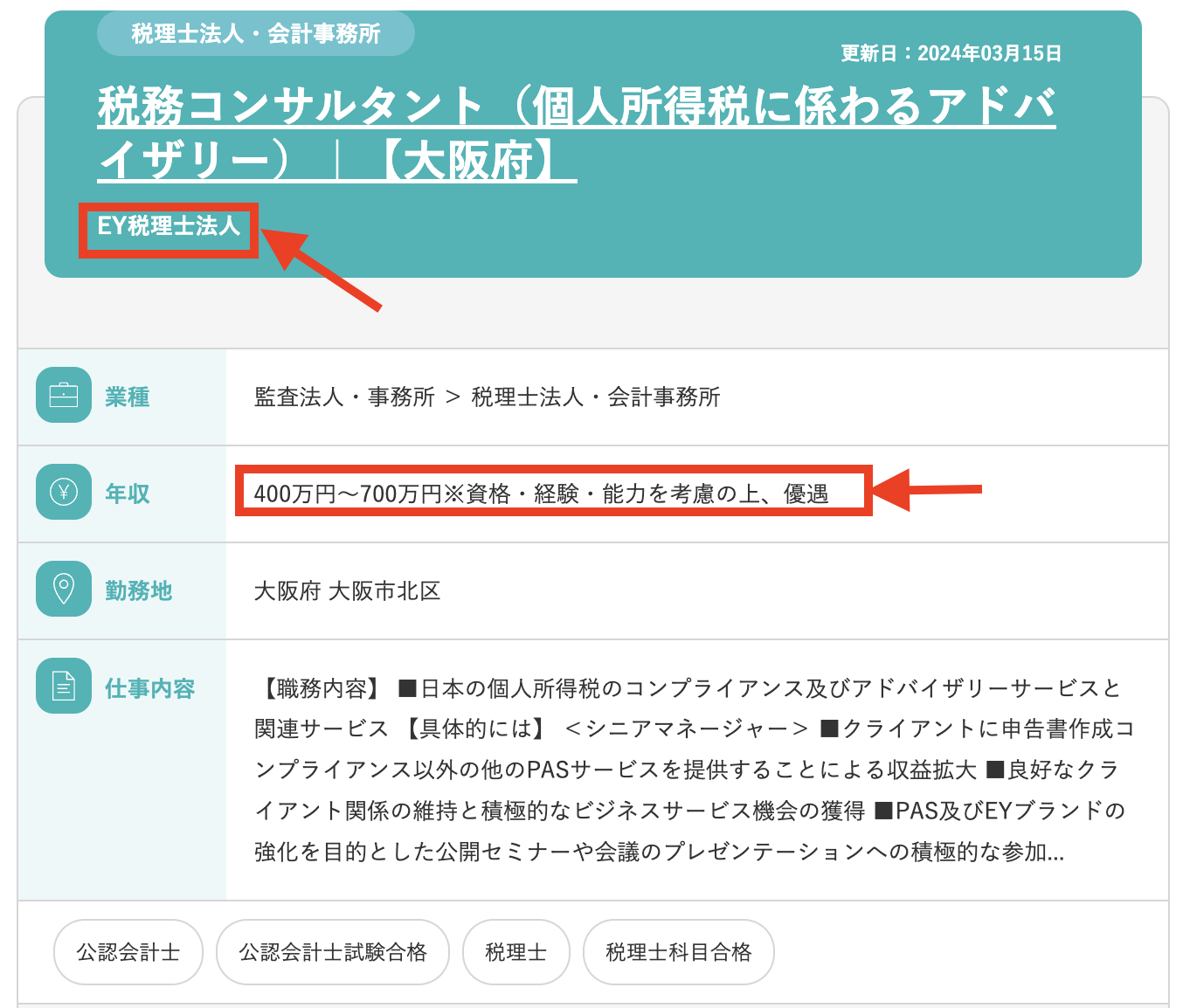Click the briefcase icon beside 業種
Screen dimensions: 1190x1008
pos(64,396)
